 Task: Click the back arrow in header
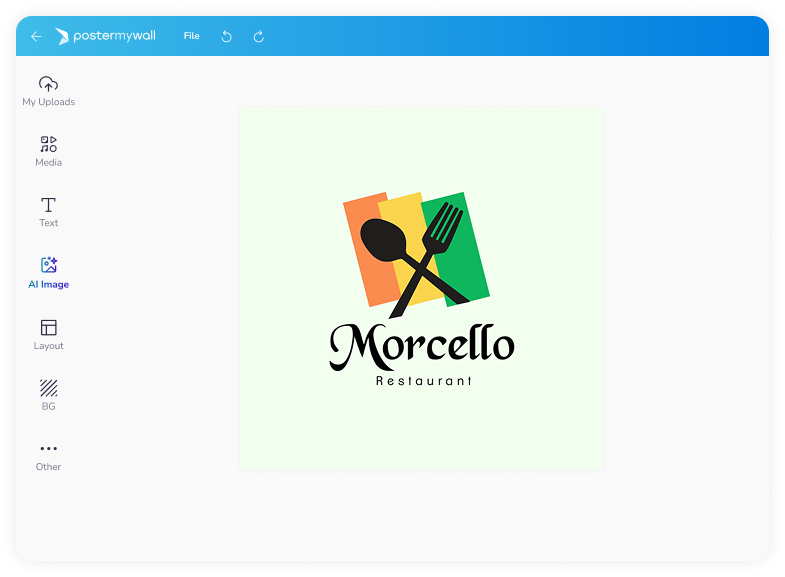36,36
